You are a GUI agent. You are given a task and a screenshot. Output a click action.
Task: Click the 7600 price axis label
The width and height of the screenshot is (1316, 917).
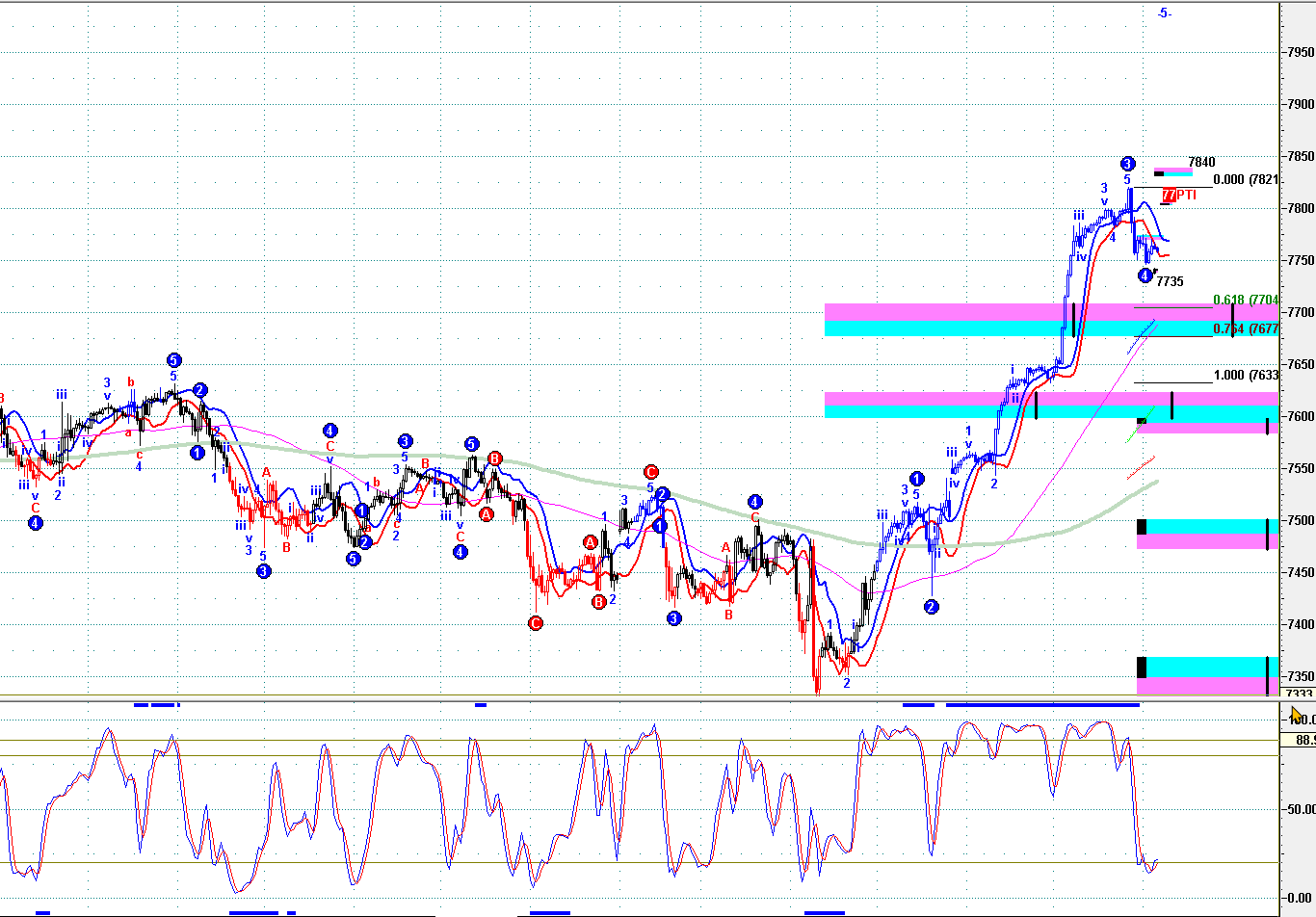tap(1301, 416)
